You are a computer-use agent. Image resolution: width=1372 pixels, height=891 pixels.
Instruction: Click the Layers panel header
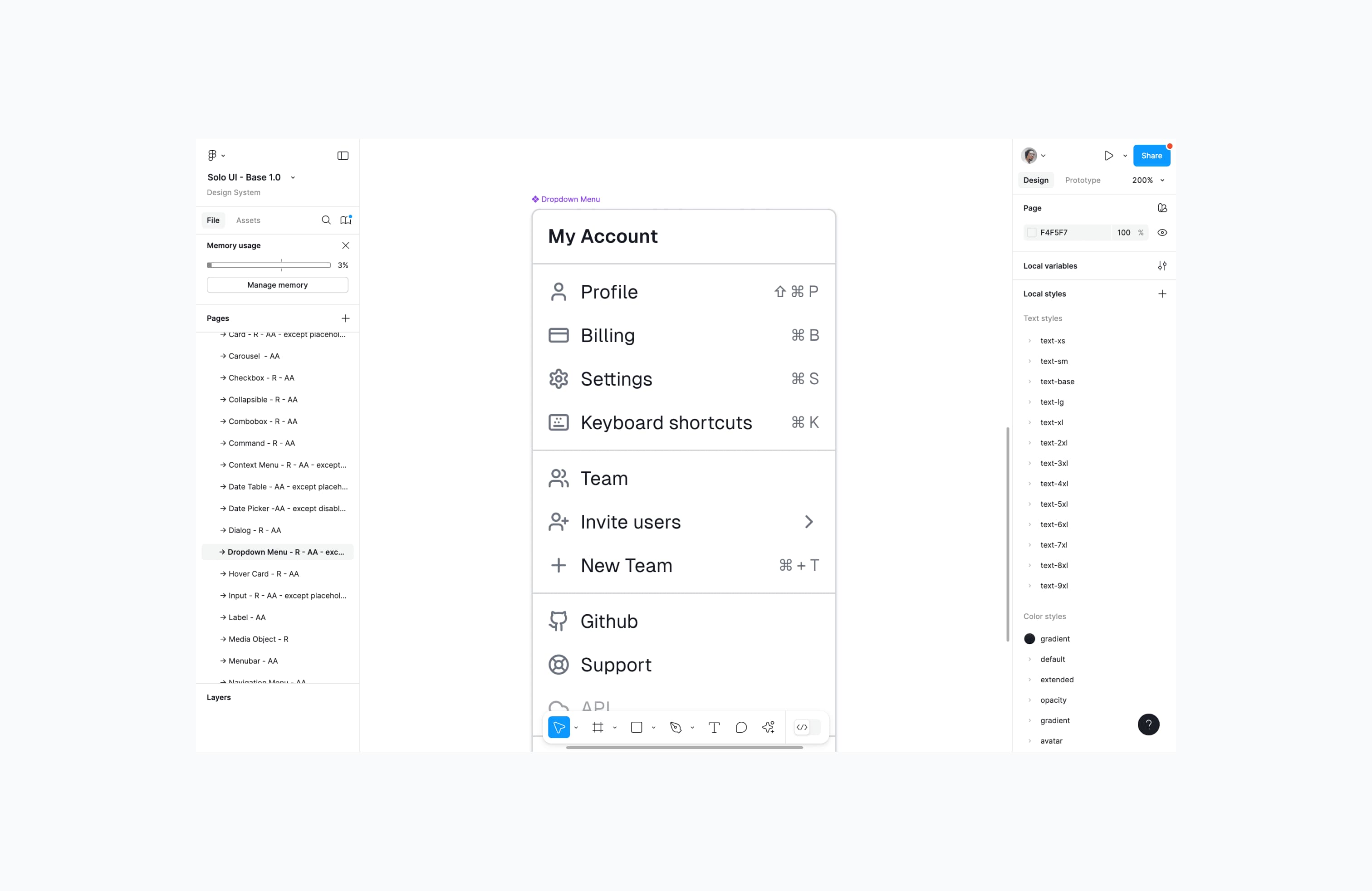tap(219, 697)
